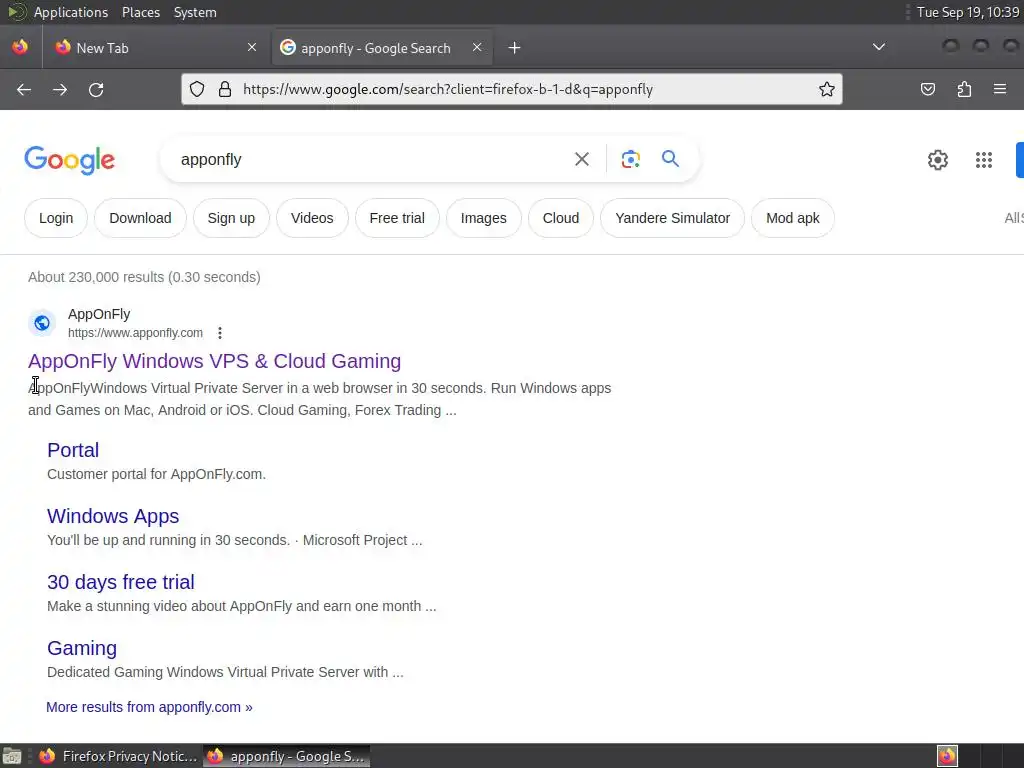Screen dimensions: 1024x768
Task: Filter results by Sign up chip
Action: click(231, 218)
